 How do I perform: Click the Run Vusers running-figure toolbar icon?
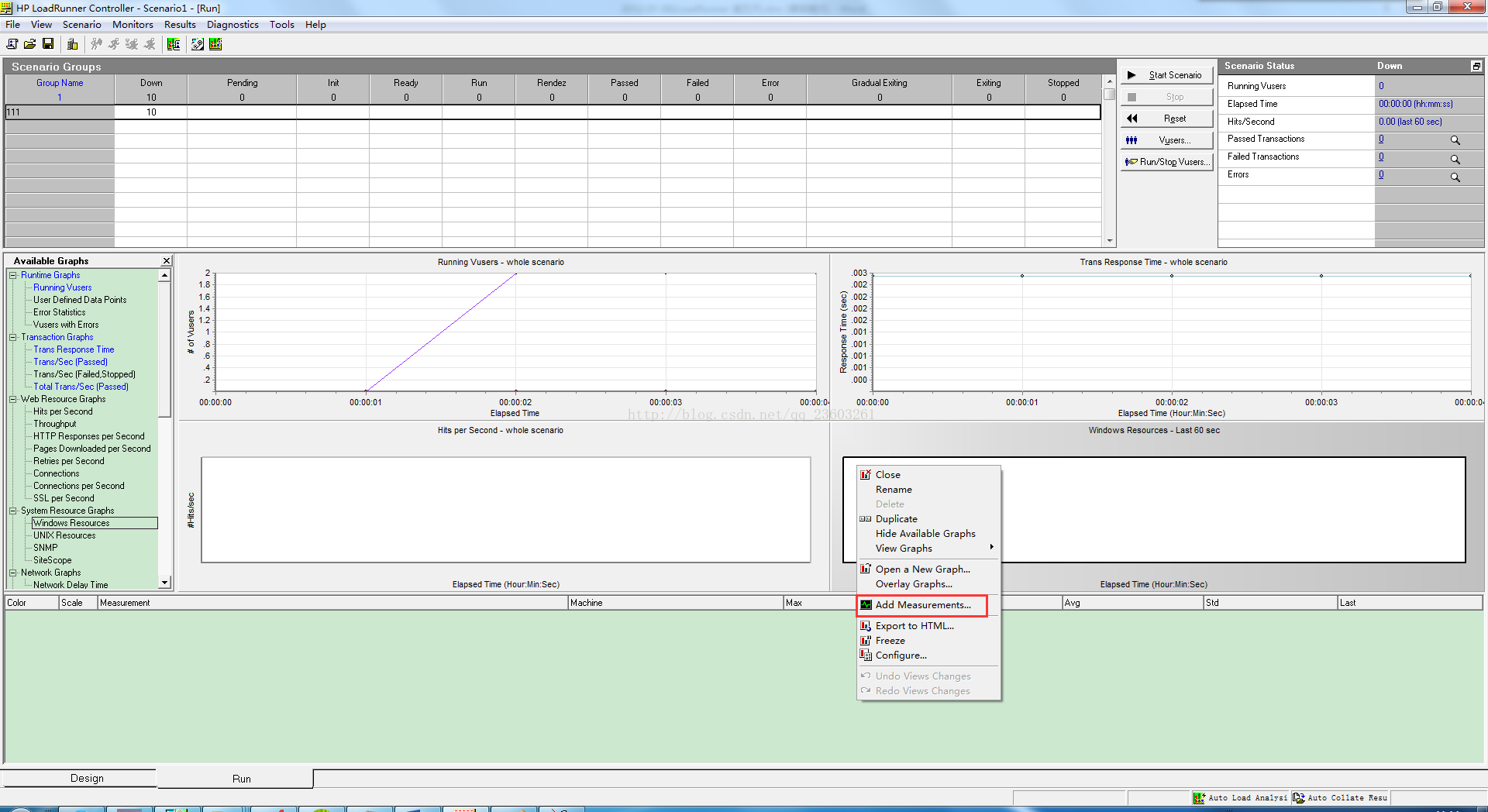point(115,44)
